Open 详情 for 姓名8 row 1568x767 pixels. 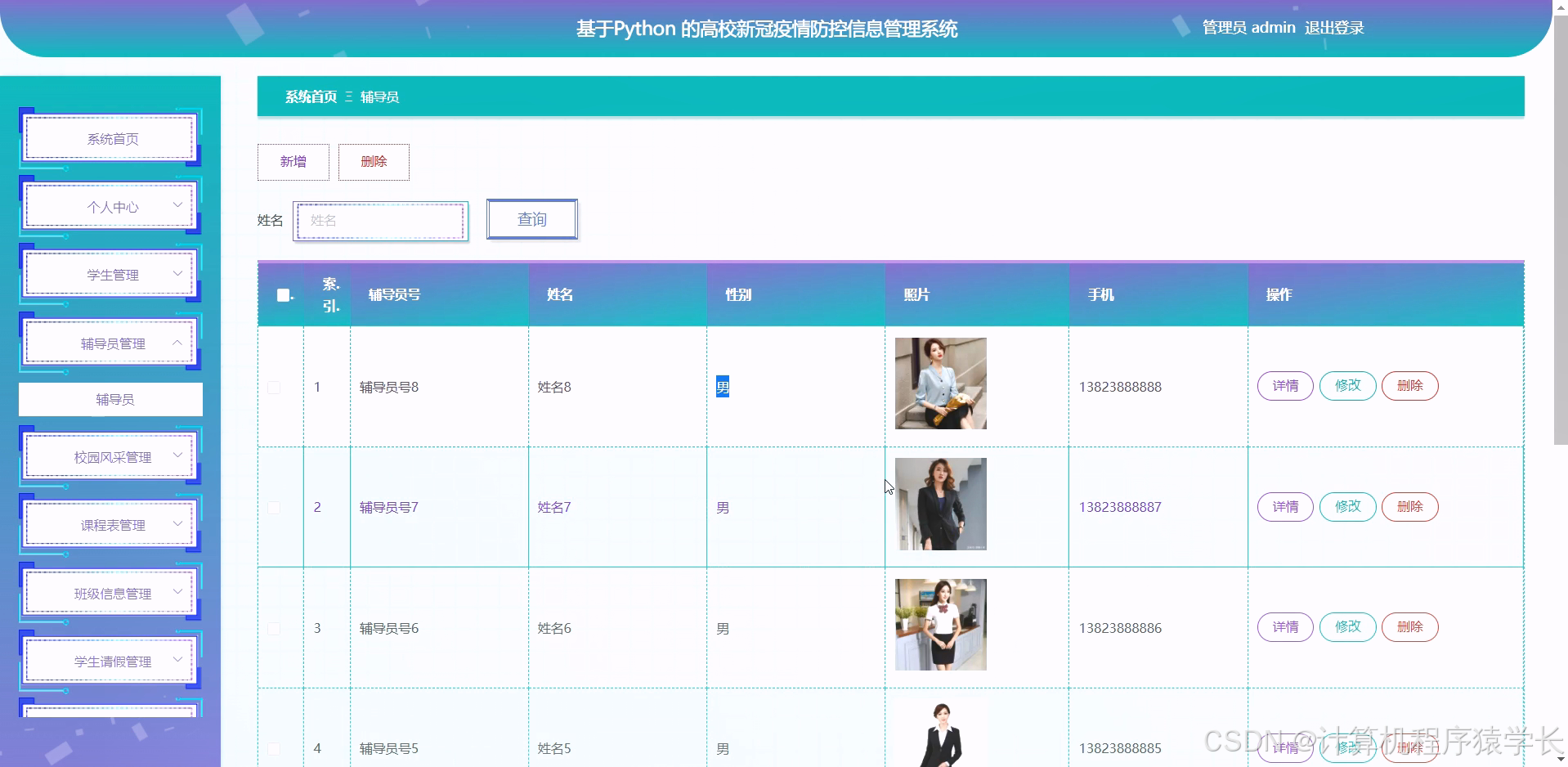[x=1285, y=386]
